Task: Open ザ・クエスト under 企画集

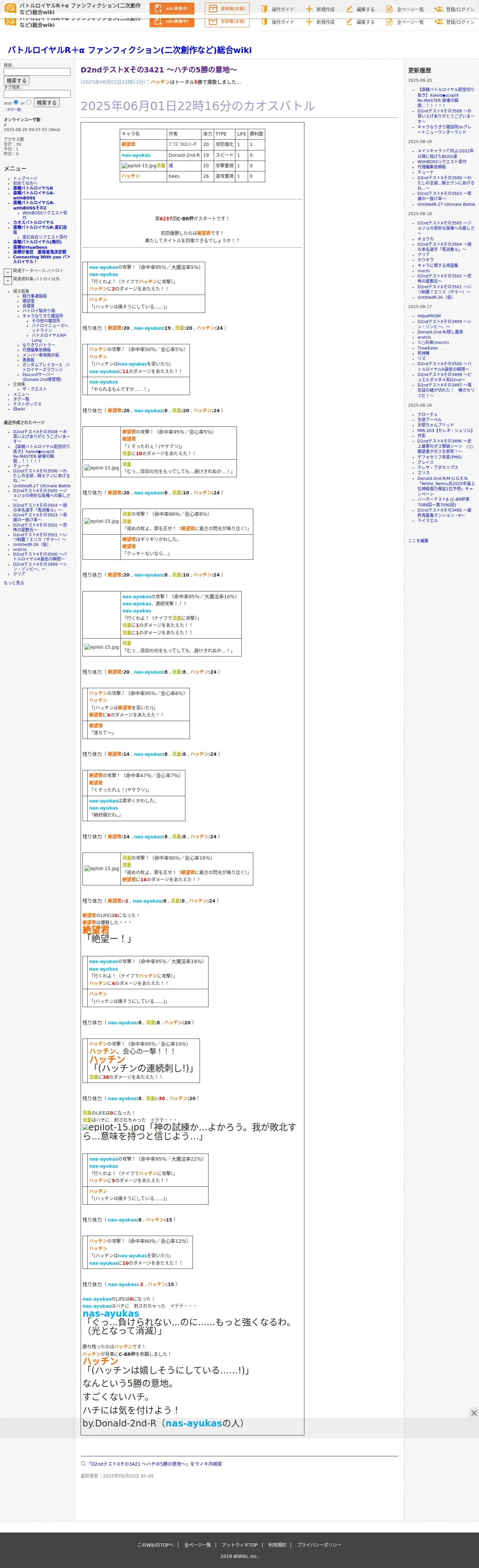Action: (x=35, y=389)
